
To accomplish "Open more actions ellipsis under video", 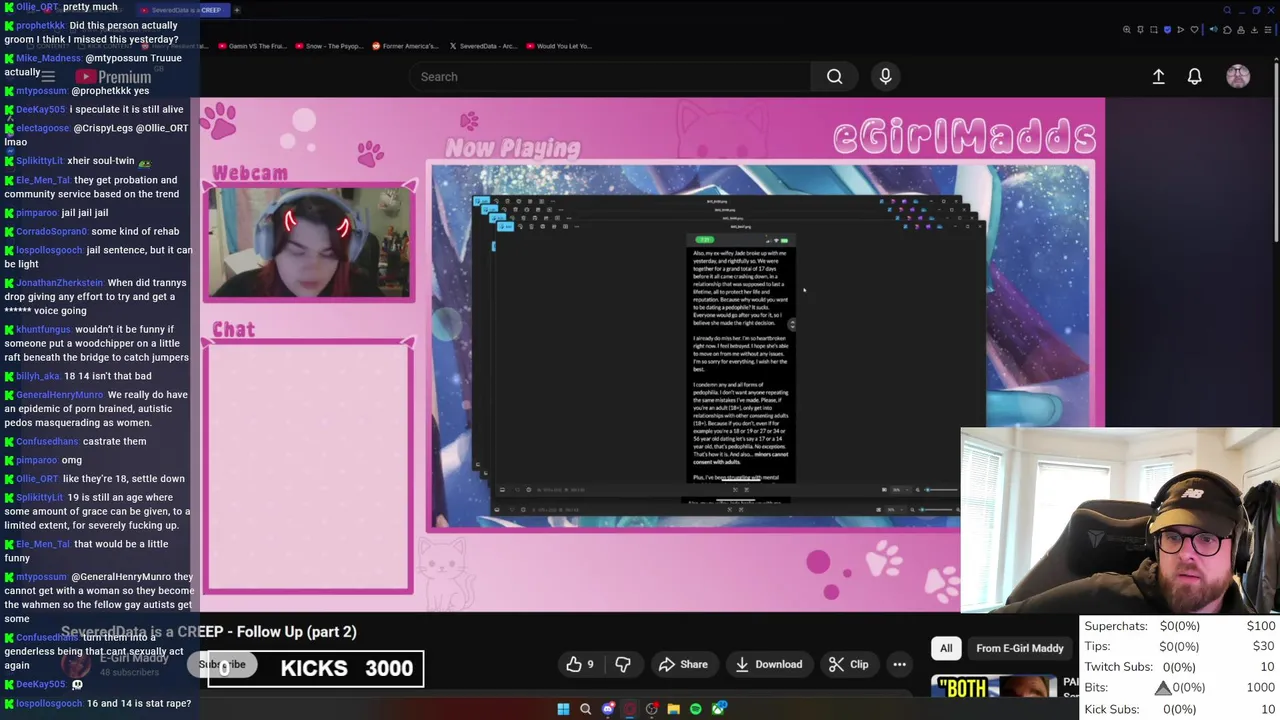I will pos(899,664).
